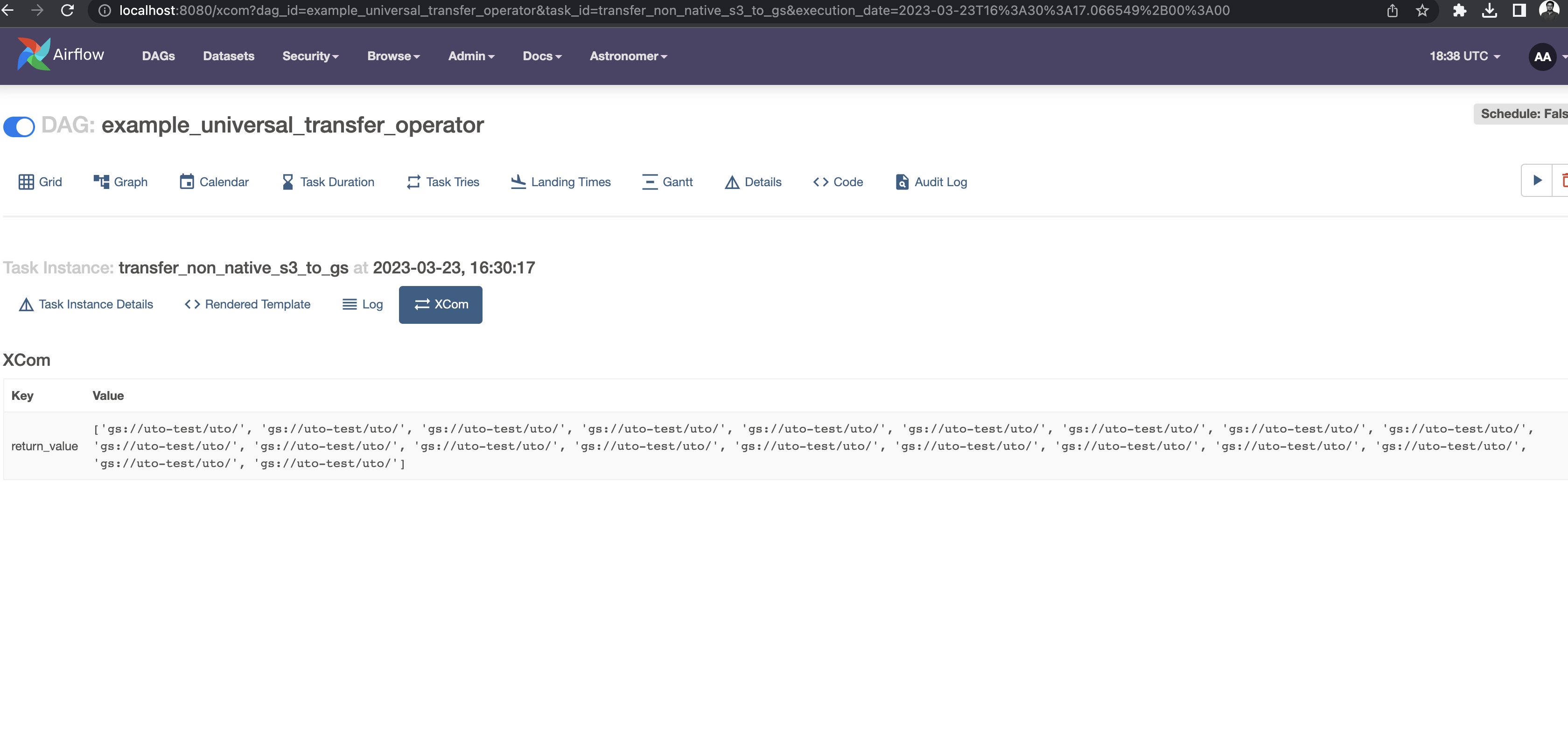The height and width of the screenshot is (740, 1568).
Task: Select the Graph view icon
Action: click(x=120, y=182)
